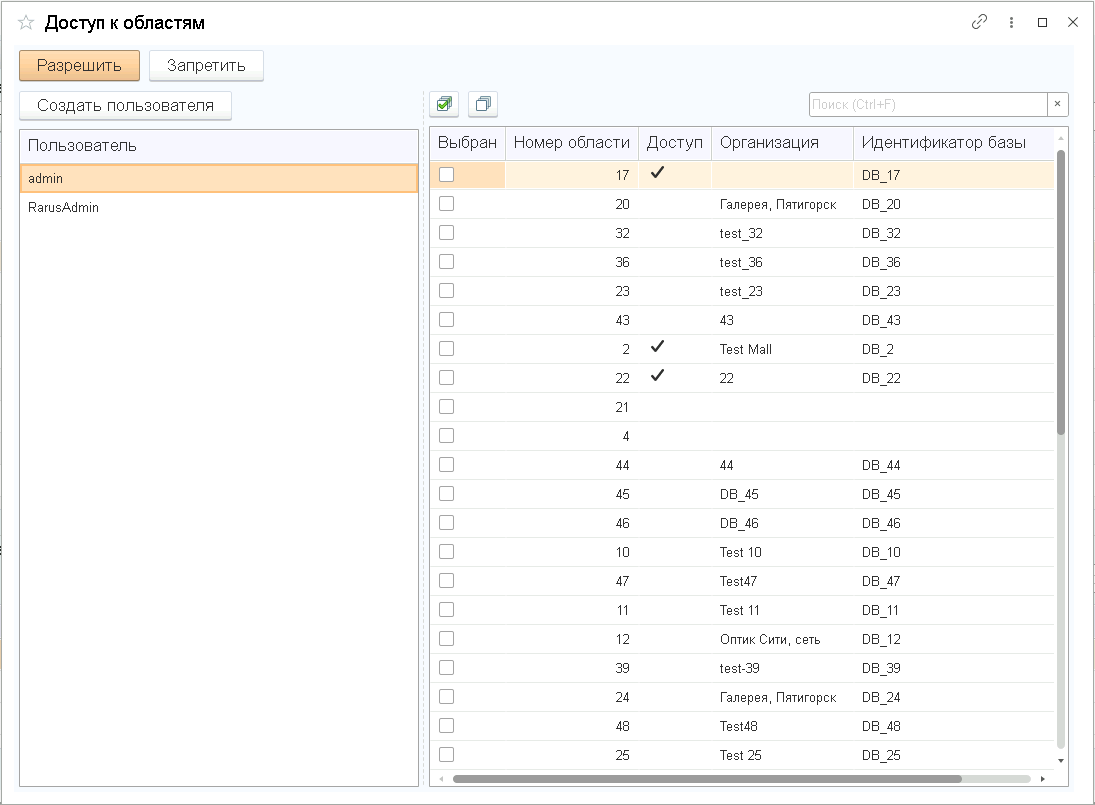Image resolution: width=1095 pixels, height=805 pixels.
Task: Select admin in the user list
Action: tap(219, 178)
